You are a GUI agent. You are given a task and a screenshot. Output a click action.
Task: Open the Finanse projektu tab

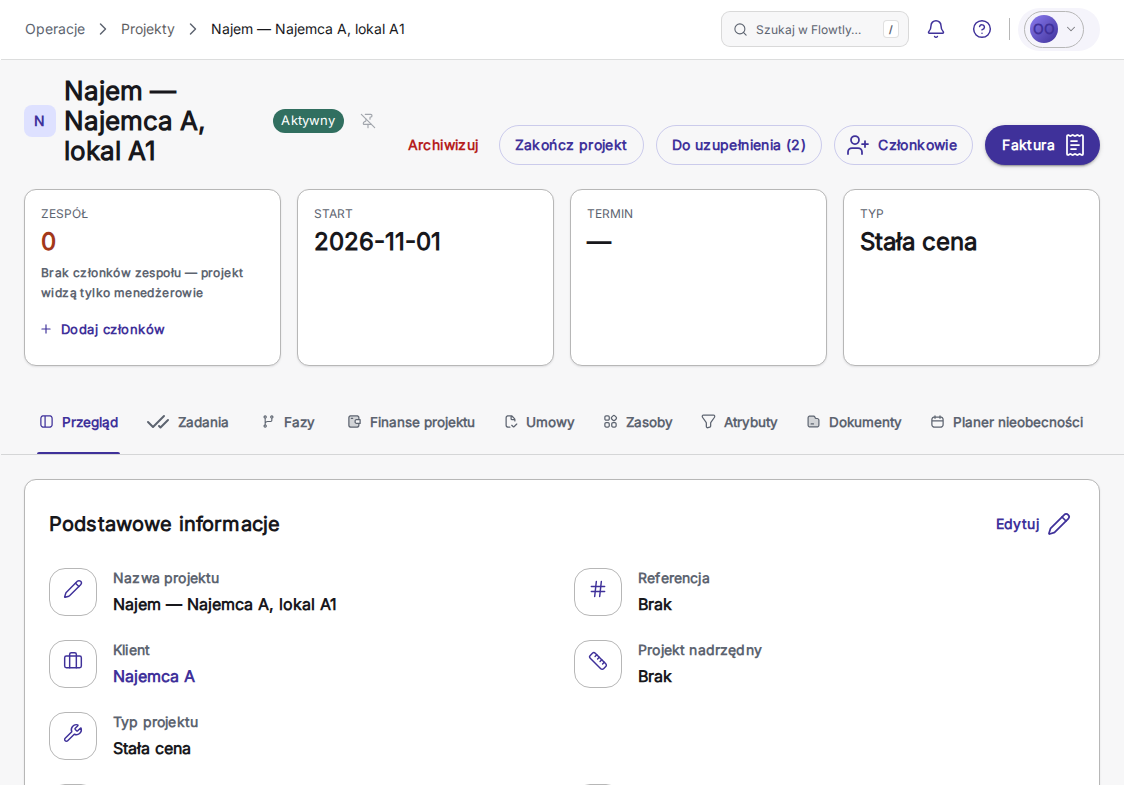click(x=411, y=422)
